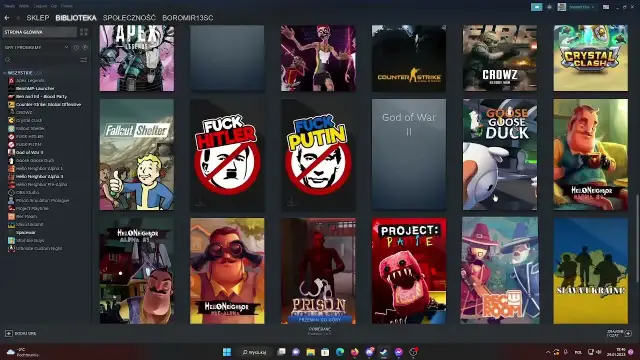Open the Counter-Strike game cover

coord(409,58)
